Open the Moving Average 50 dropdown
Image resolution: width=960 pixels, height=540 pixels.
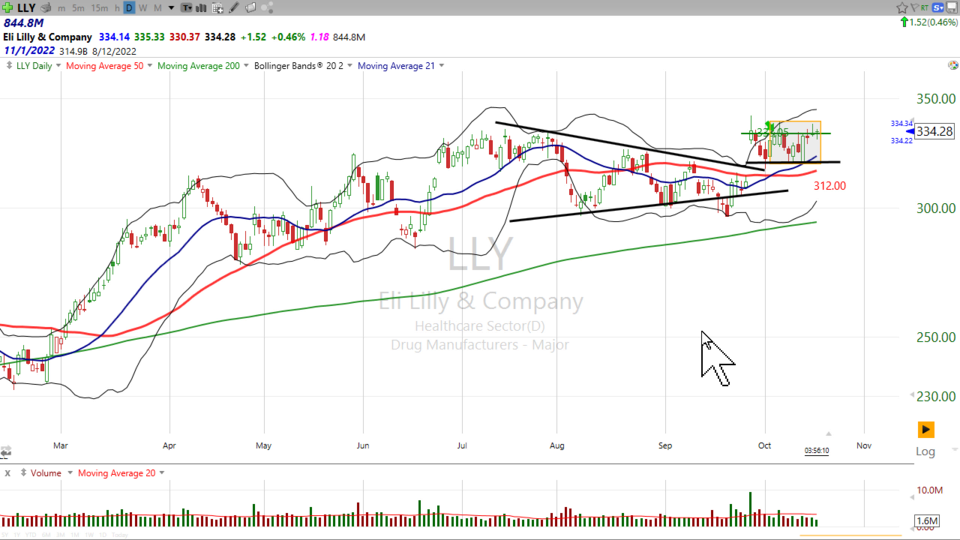tap(106, 66)
